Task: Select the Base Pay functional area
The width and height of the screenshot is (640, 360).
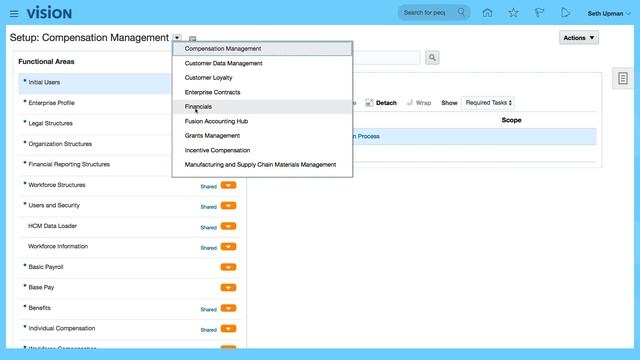Action: 41,287
